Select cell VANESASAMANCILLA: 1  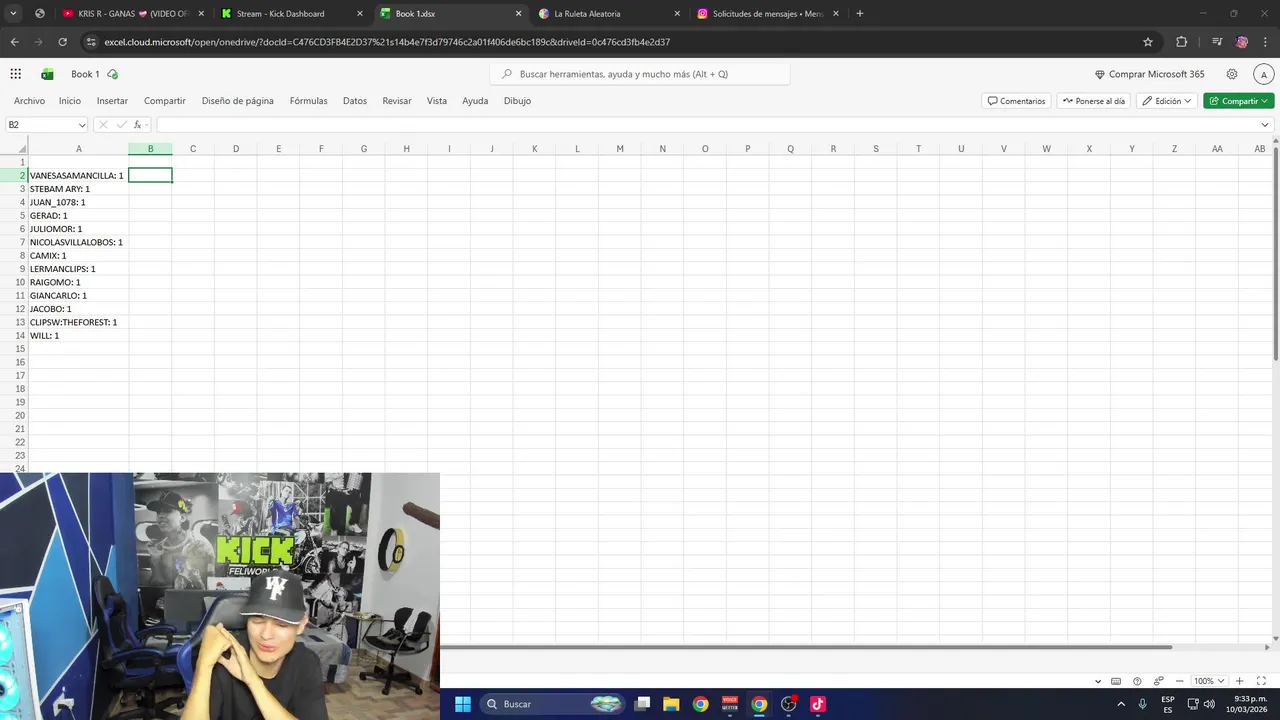coord(77,175)
